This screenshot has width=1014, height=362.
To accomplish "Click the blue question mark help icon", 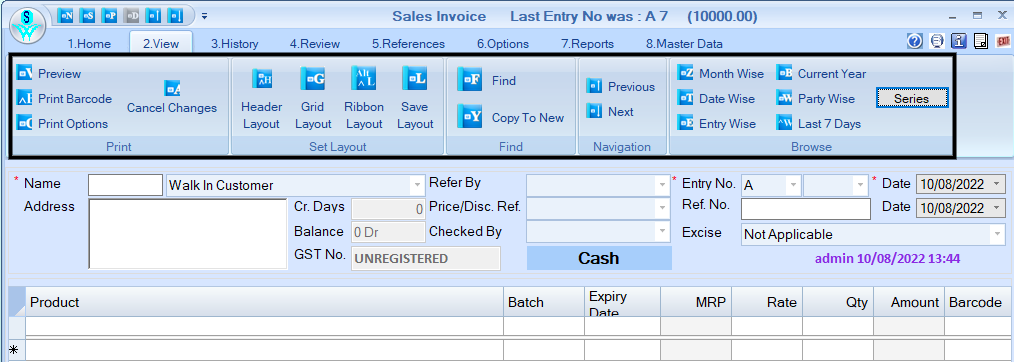I will pyautogui.click(x=914, y=41).
